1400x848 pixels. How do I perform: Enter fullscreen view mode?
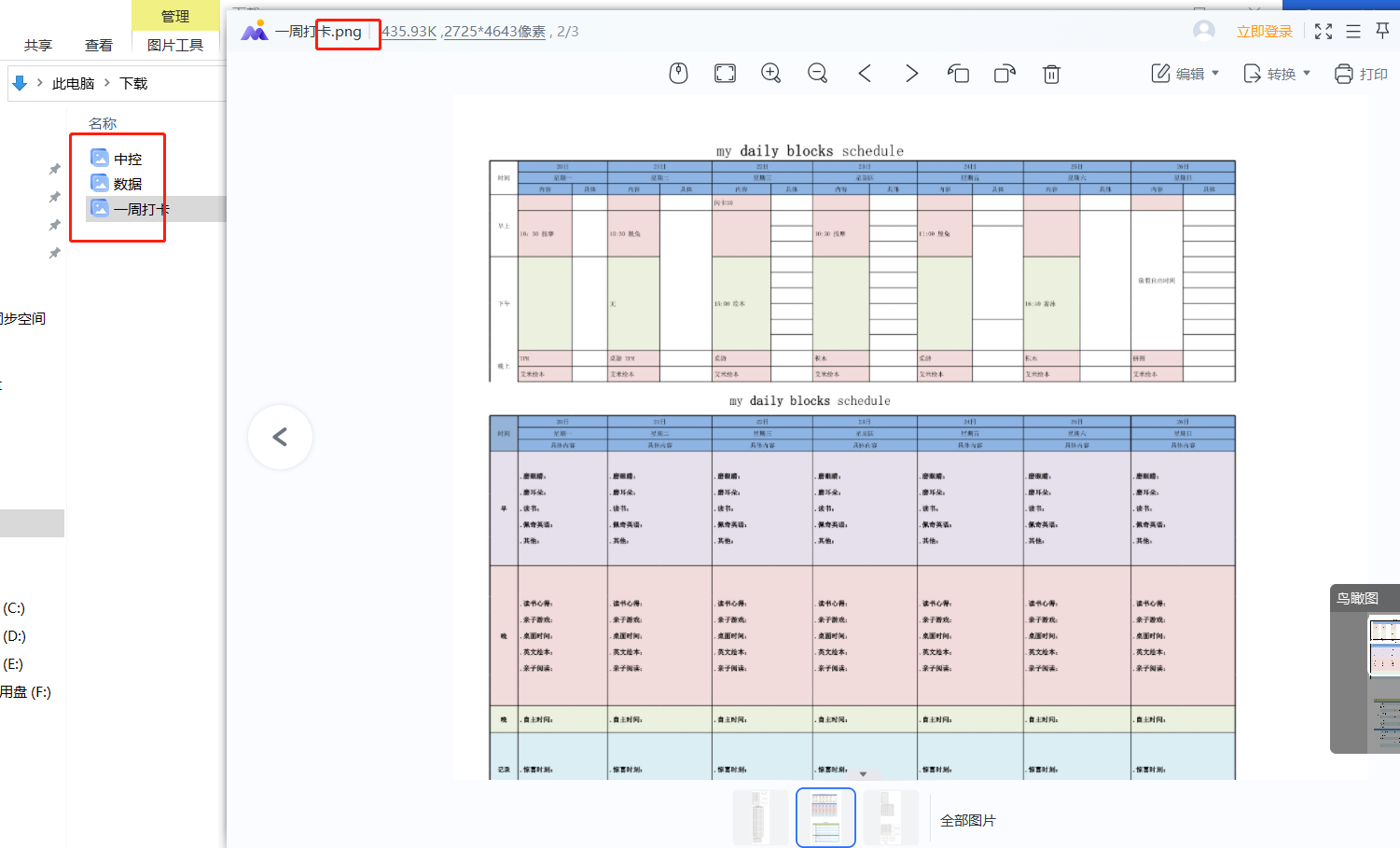[1323, 31]
